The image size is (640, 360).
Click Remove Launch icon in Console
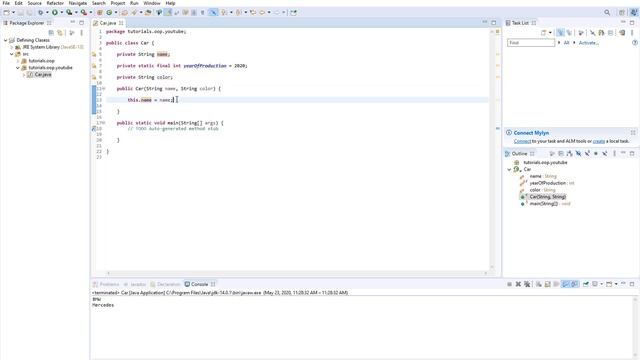point(518,284)
